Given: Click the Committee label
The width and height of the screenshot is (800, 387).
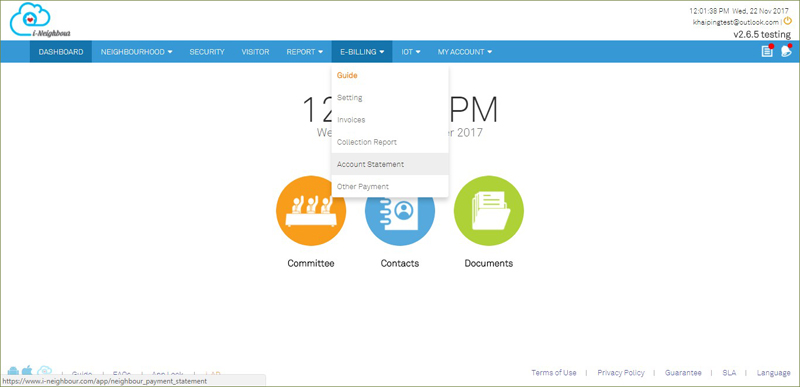Looking at the screenshot, I should click(x=311, y=264).
